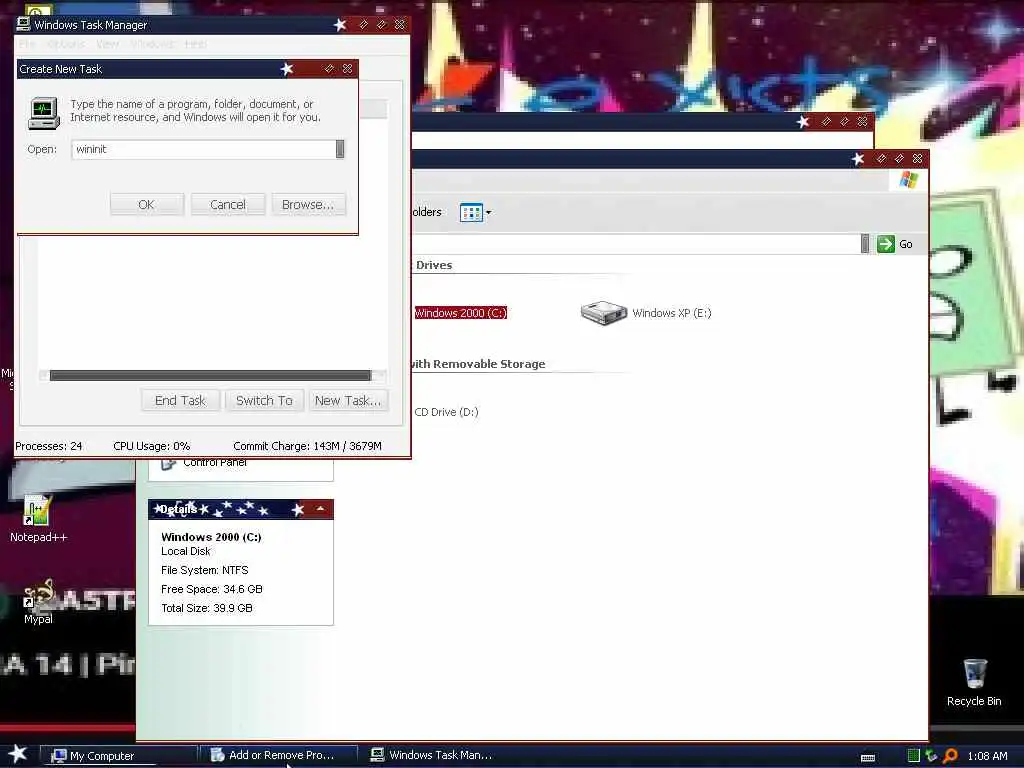Click Total Size: 39.9 GB in Details
1024x768 pixels.
click(x=206, y=608)
